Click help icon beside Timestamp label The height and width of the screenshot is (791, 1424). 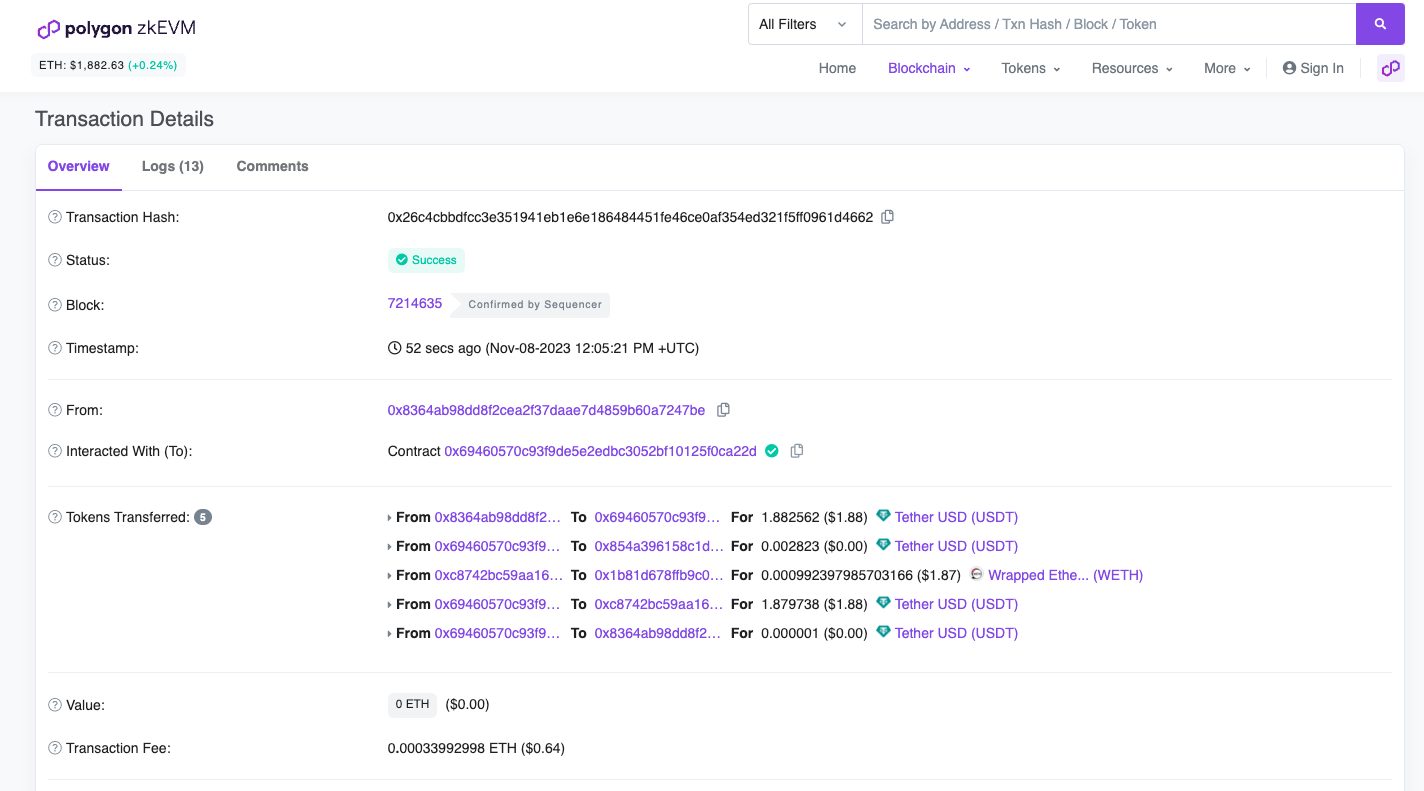point(55,348)
